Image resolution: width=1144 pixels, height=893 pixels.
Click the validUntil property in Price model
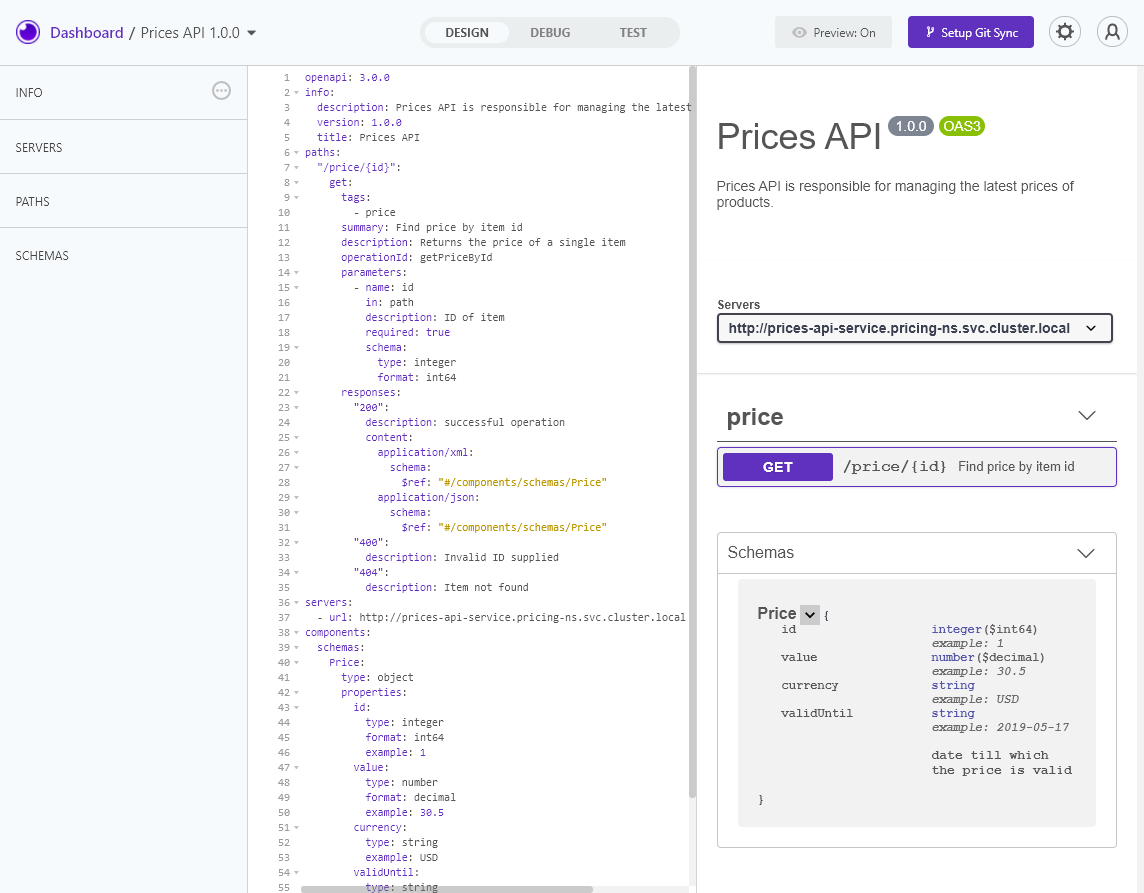(x=816, y=714)
